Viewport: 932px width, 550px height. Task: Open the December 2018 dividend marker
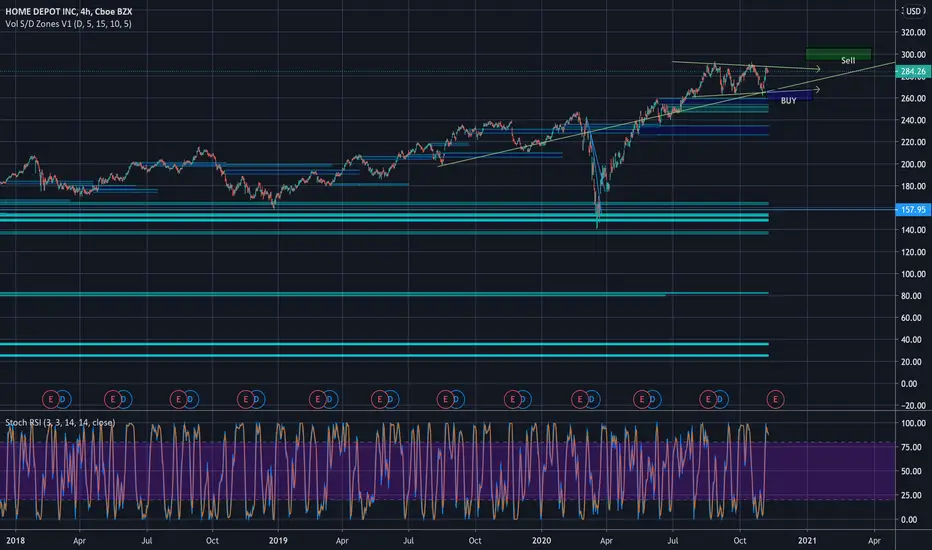[x=258, y=399]
